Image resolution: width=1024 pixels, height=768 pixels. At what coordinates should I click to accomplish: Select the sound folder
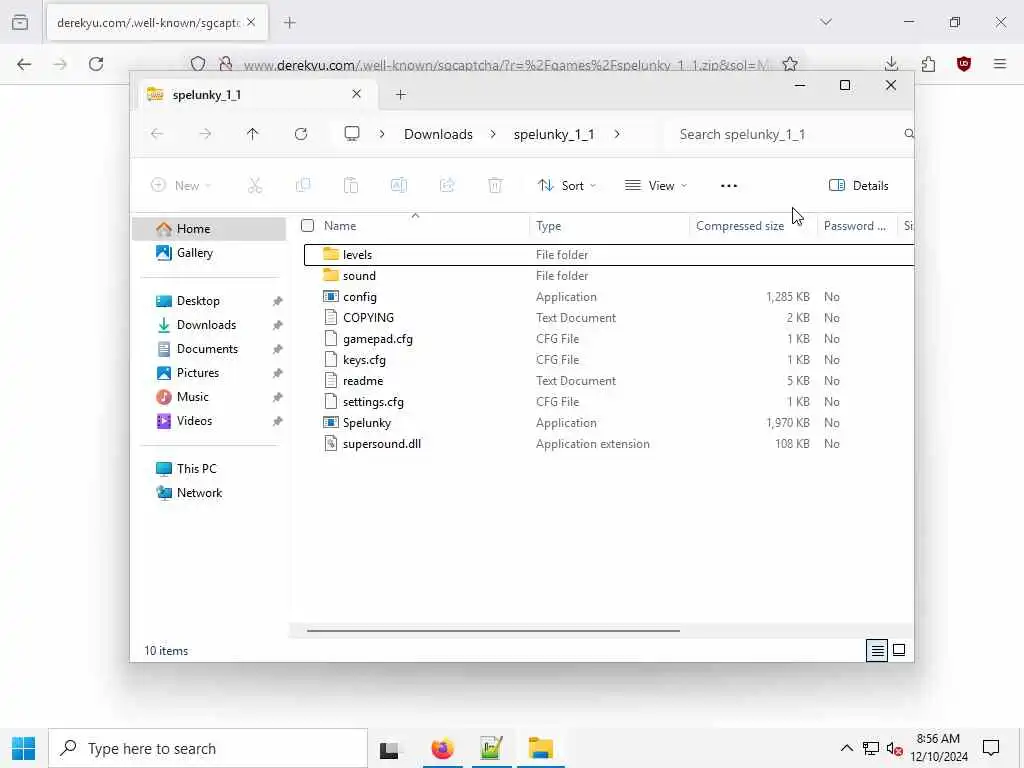point(609,276)
